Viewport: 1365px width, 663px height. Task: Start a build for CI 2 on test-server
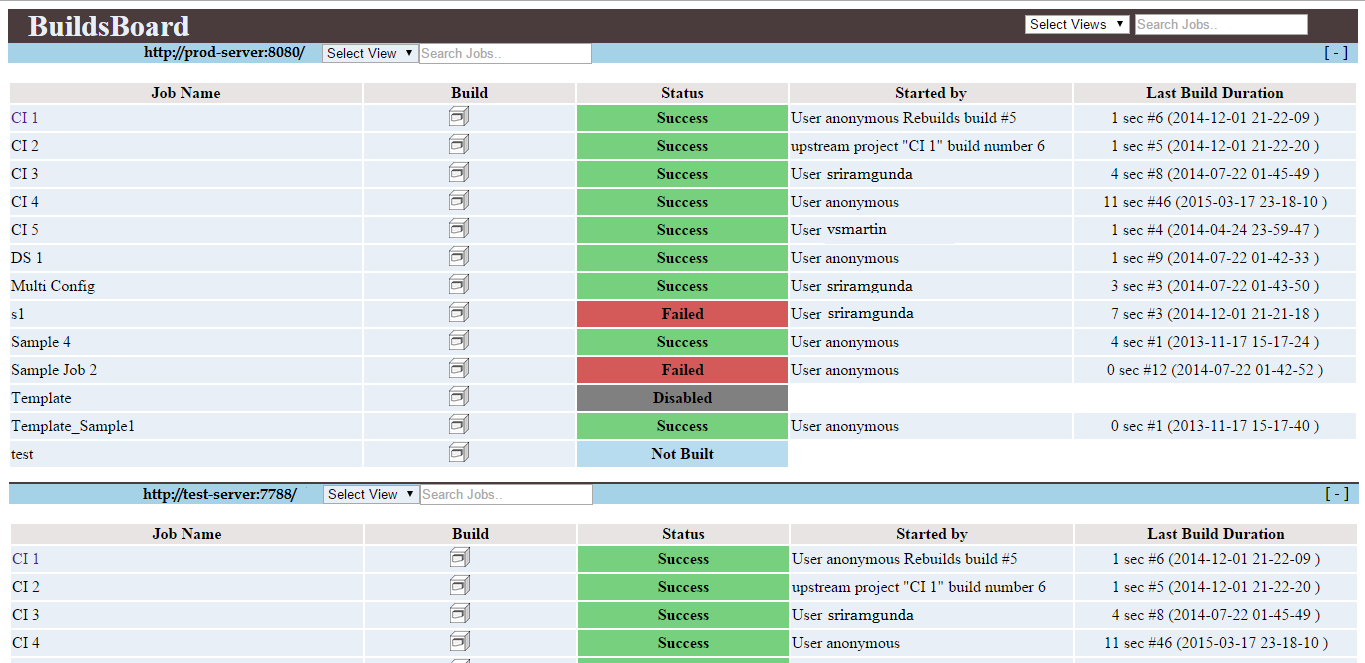coord(459,585)
